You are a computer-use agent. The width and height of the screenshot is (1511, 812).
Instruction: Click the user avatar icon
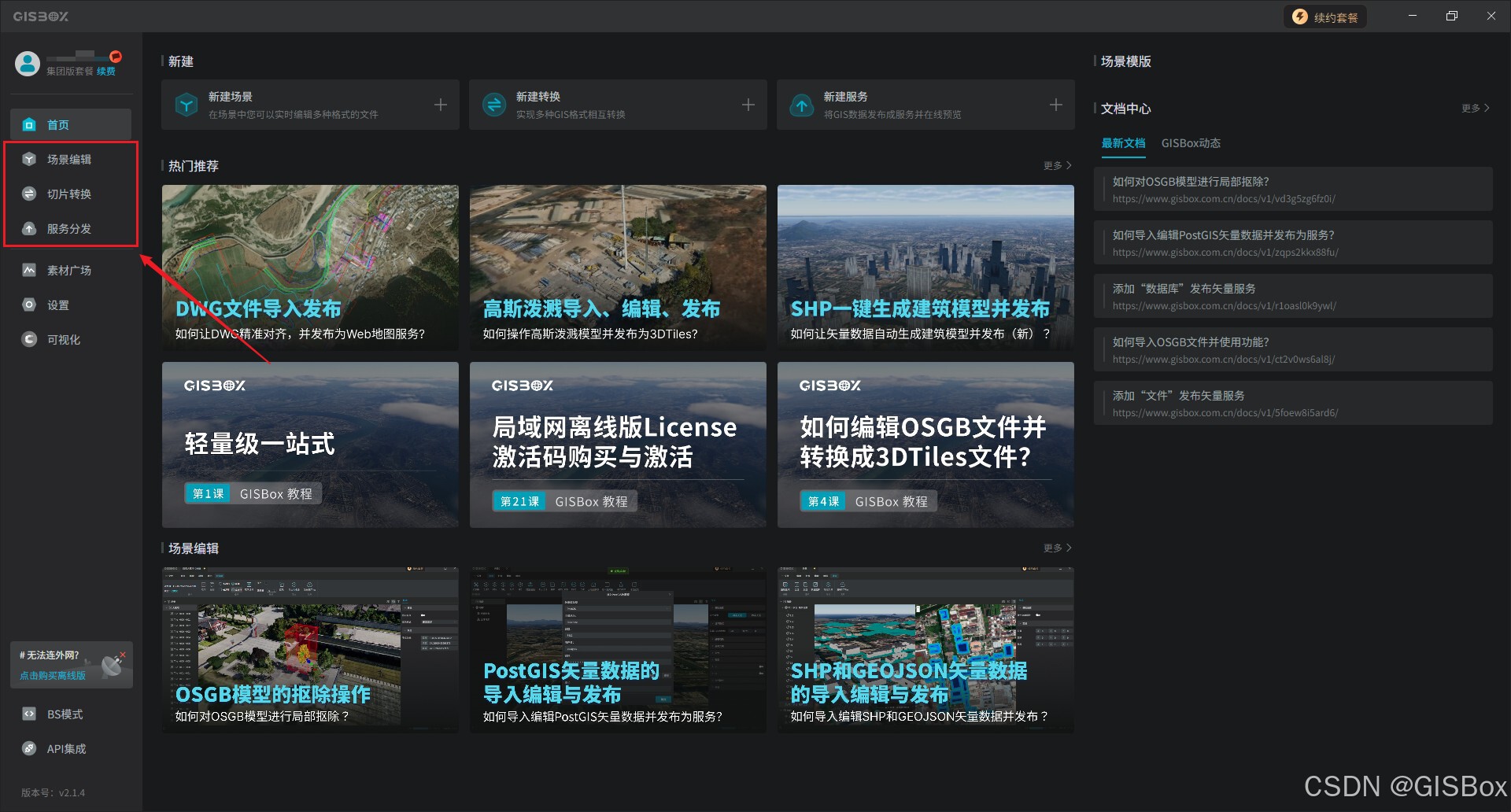click(x=28, y=64)
